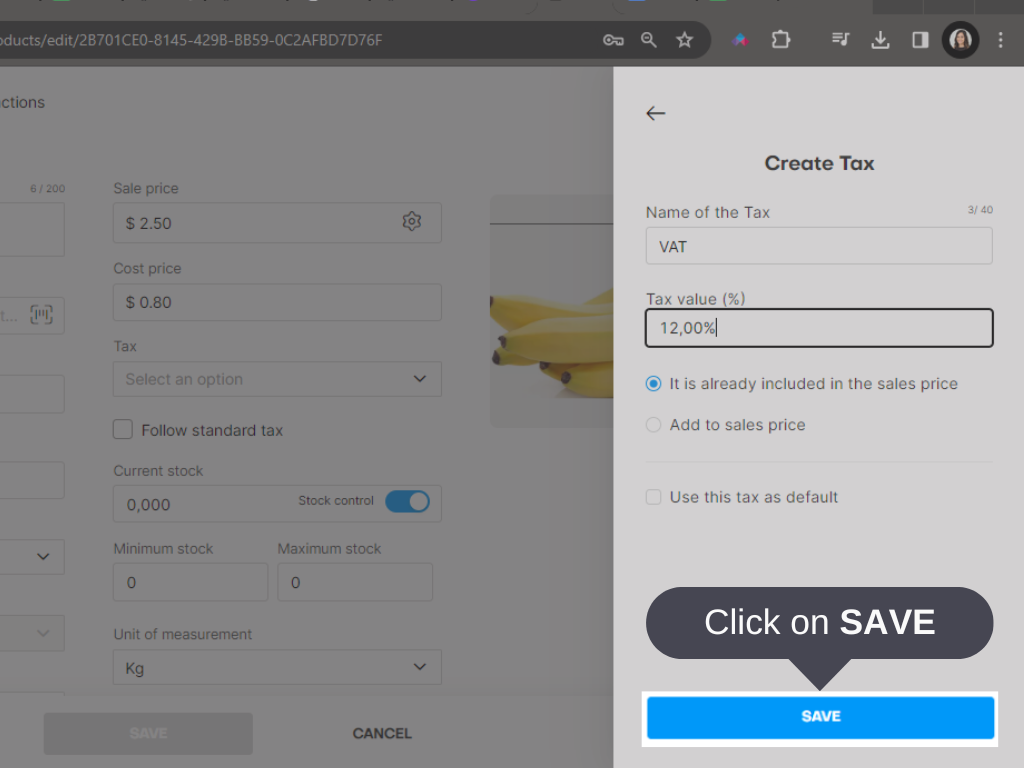The image size is (1024, 768).
Task: Click the Name of the Tax field
Action: coord(819,246)
